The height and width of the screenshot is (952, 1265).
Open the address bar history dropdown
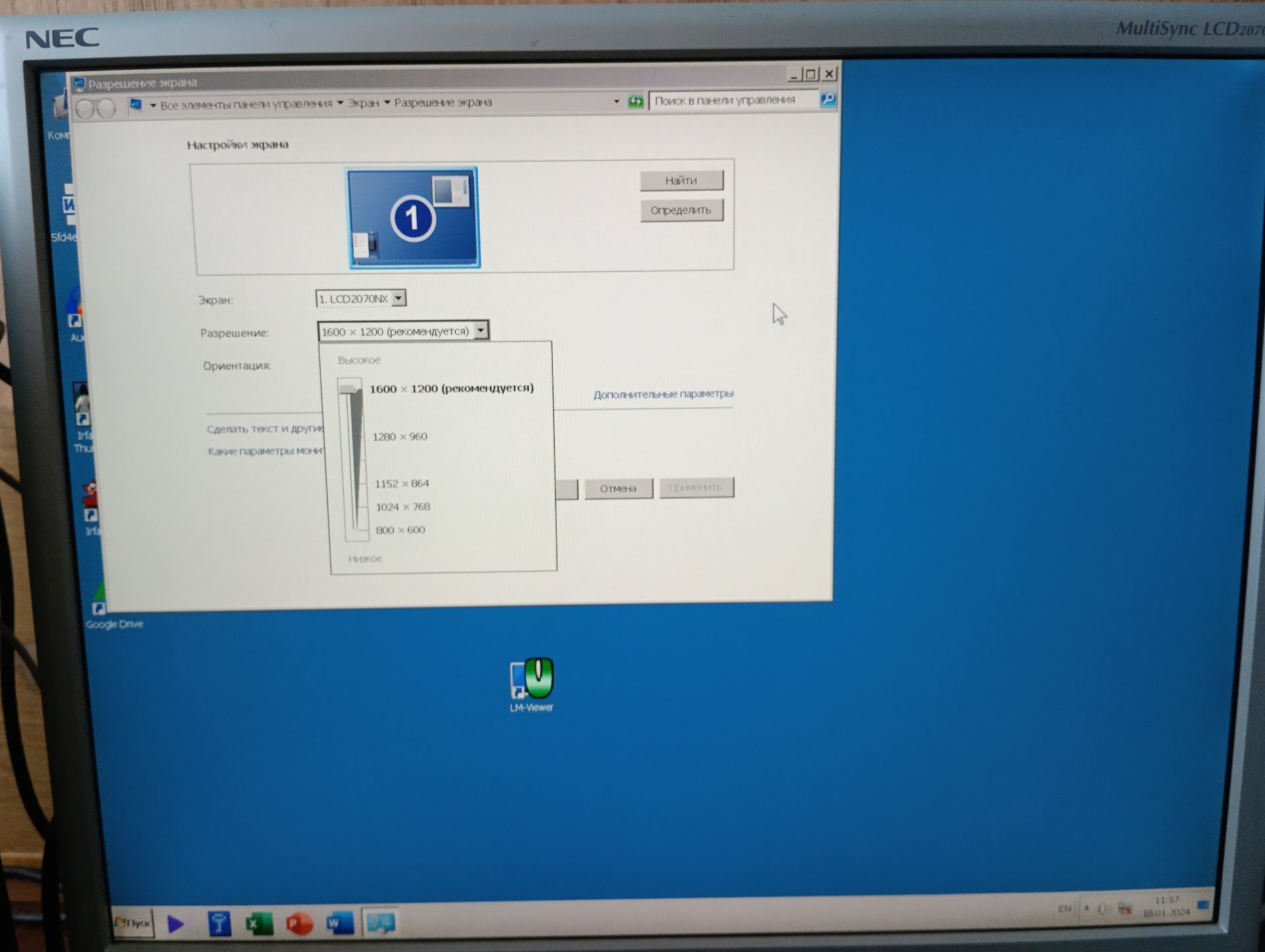click(x=617, y=101)
